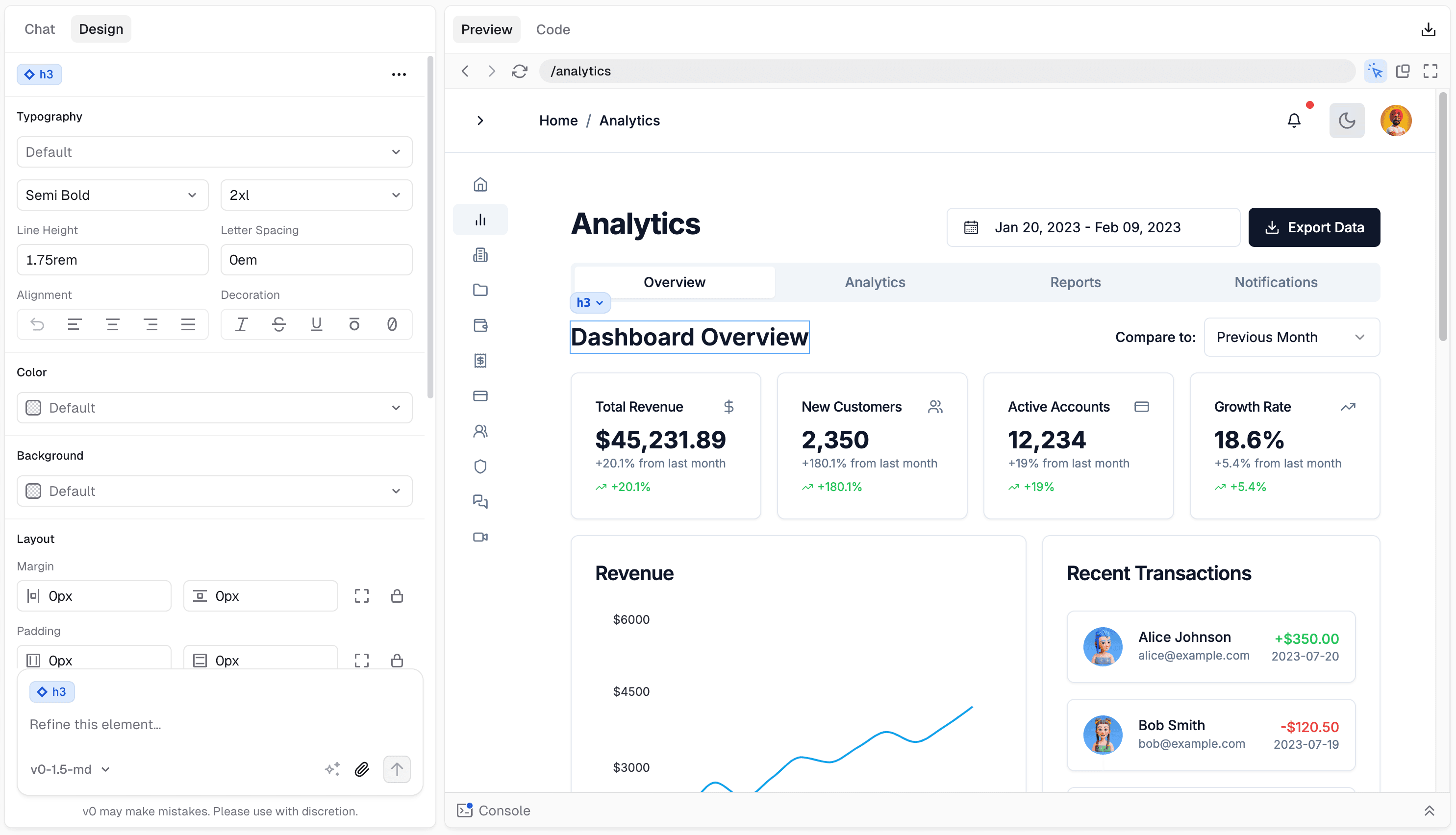This screenshot has width=1456, height=835.
Task: Enter fullscreen preview mode
Action: click(1430, 71)
